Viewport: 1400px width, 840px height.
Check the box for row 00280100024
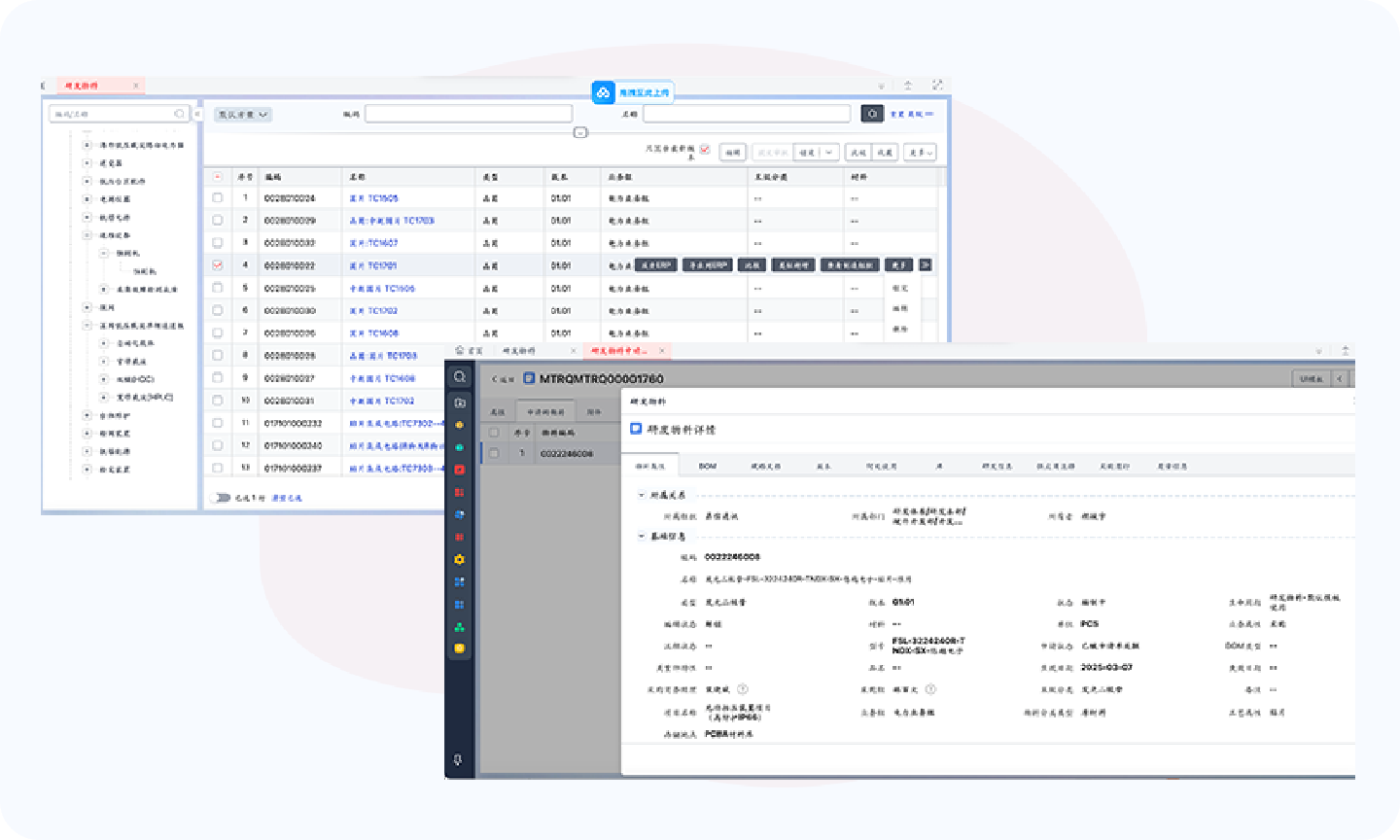click(218, 197)
